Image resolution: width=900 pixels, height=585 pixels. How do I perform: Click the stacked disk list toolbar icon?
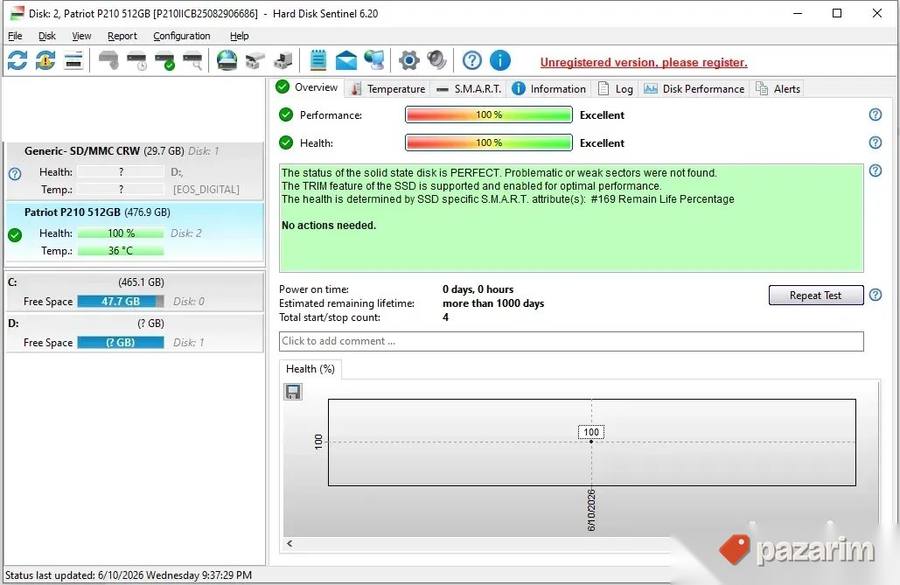point(73,60)
